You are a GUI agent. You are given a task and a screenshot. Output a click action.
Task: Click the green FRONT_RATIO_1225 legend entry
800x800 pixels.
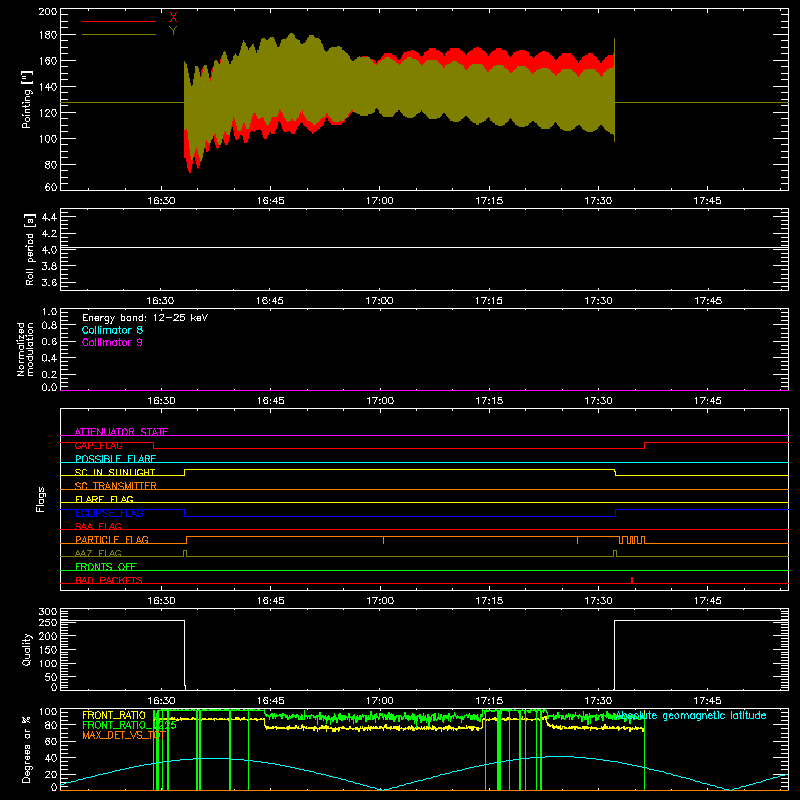tap(129, 725)
